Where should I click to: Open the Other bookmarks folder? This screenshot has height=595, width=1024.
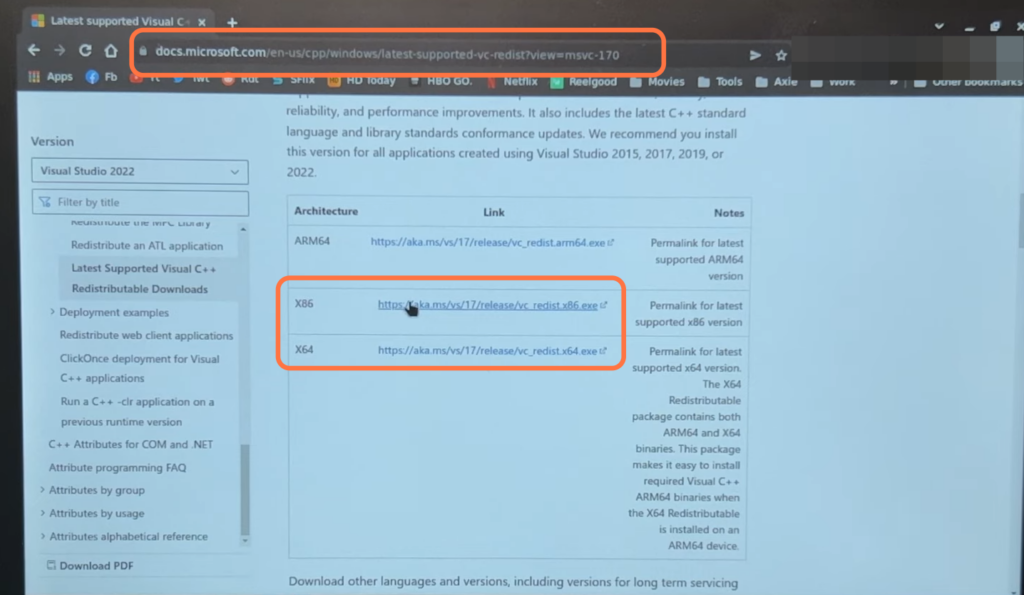968,82
